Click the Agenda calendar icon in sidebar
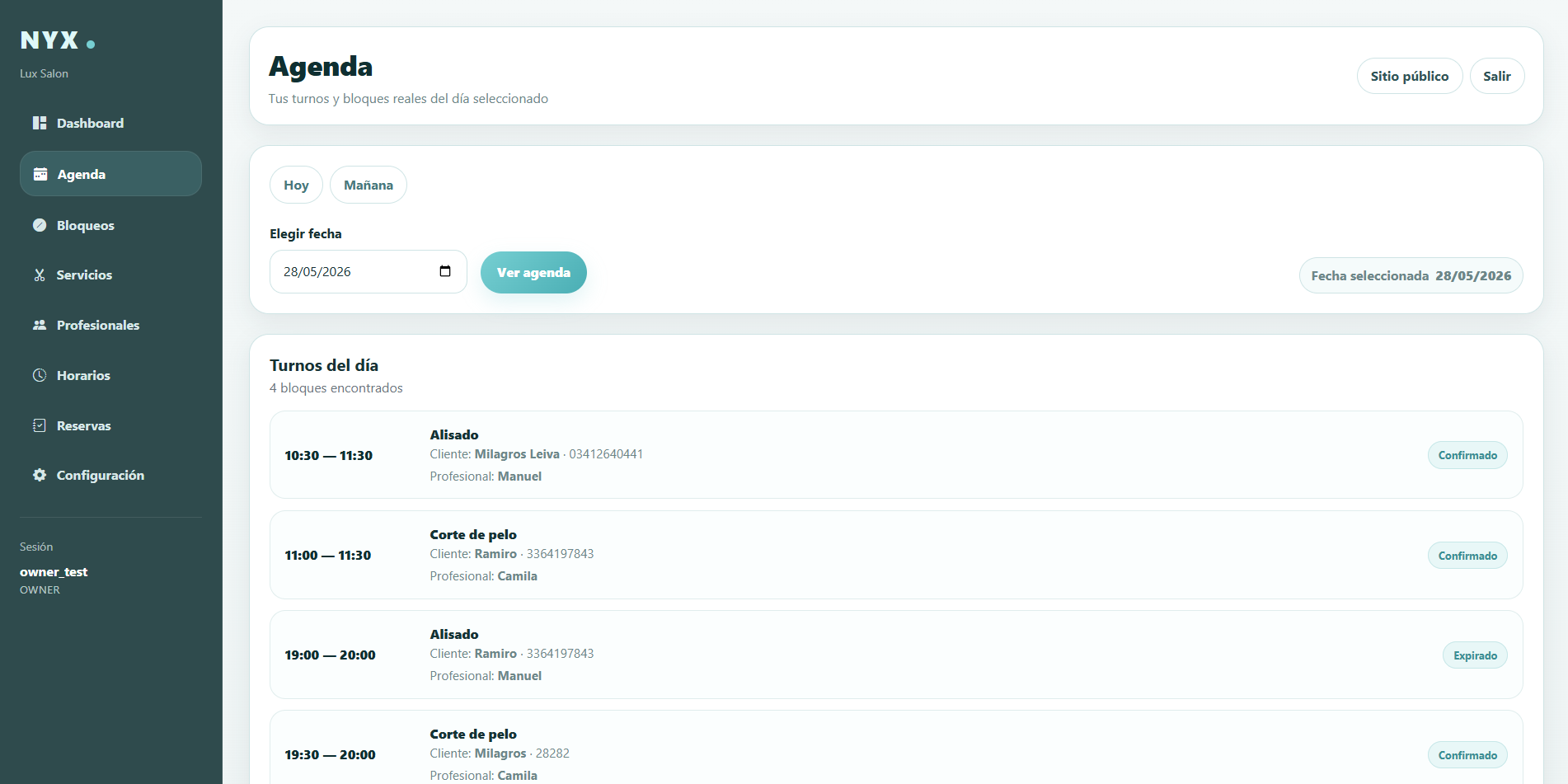 (x=40, y=174)
